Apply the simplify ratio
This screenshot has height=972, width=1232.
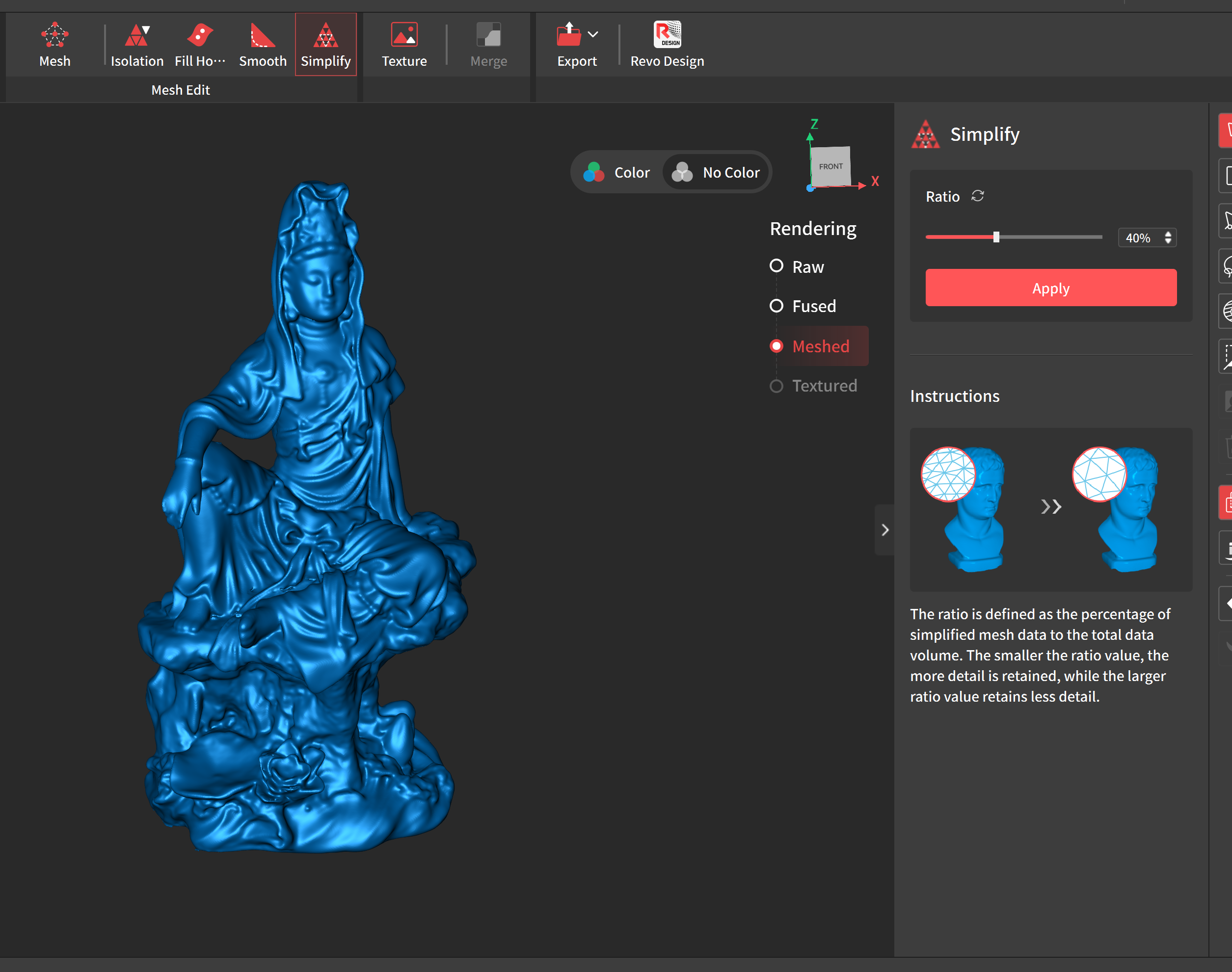[1050, 288]
